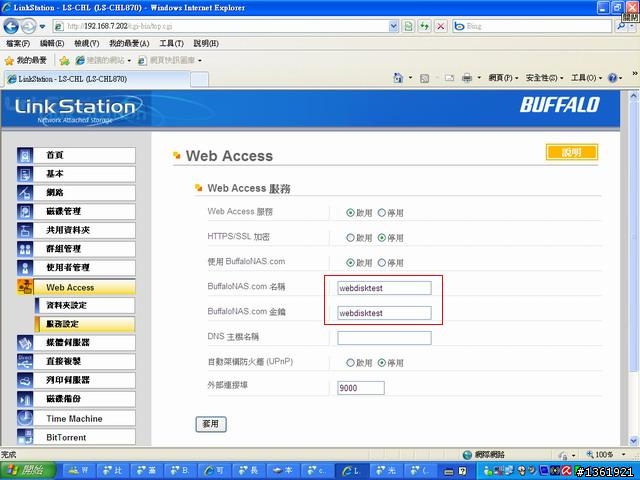Set HTTPS/SSL 加密 to 停用
The width and height of the screenshot is (640, 480).
point(382,238)
